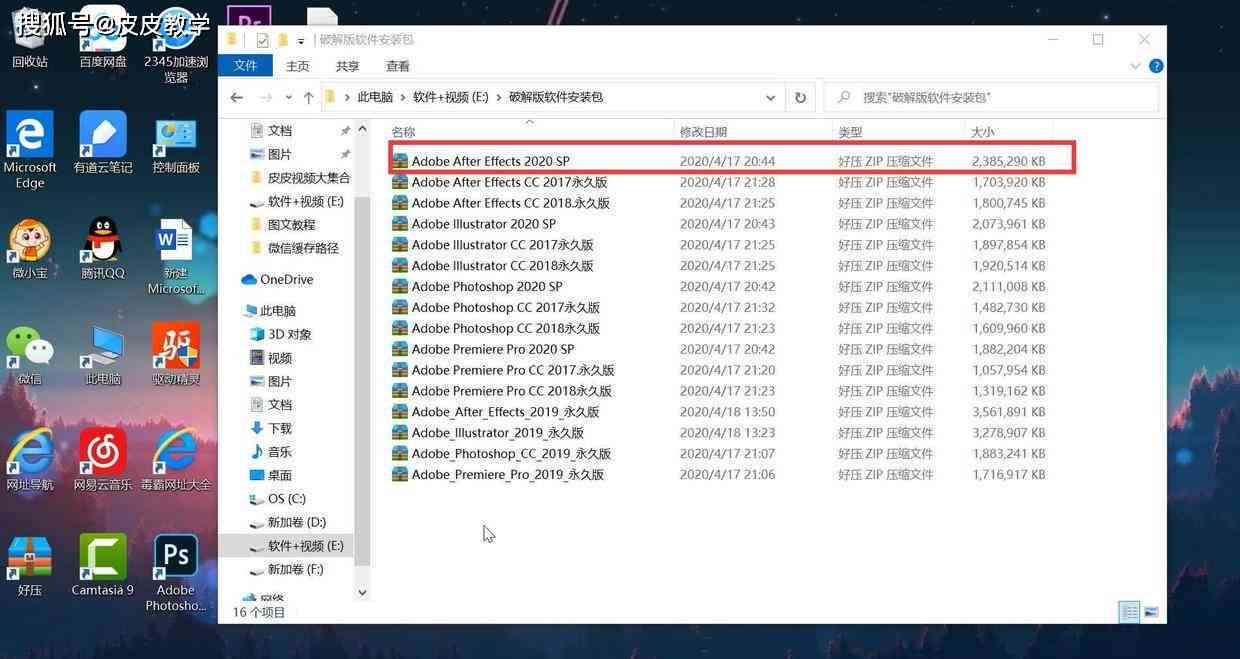Launch Adobe Photoshop from the desktop
The width and height of the screenshot is (1240, 659).
click(x=176, y=573)
